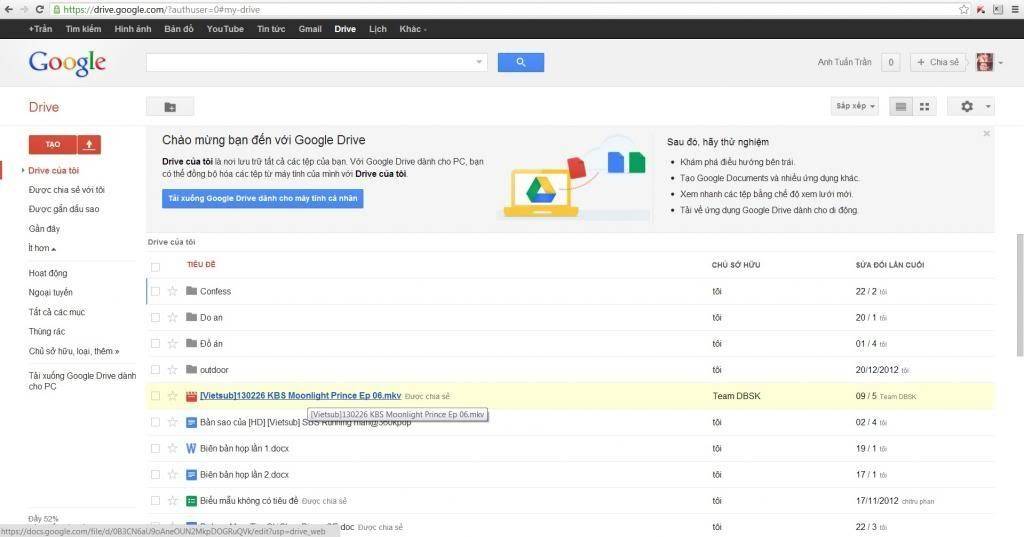Viewport: 1024px width, 537px height.
Task: Open search options dropdown arrow
Action: click(x=479, y=62)
